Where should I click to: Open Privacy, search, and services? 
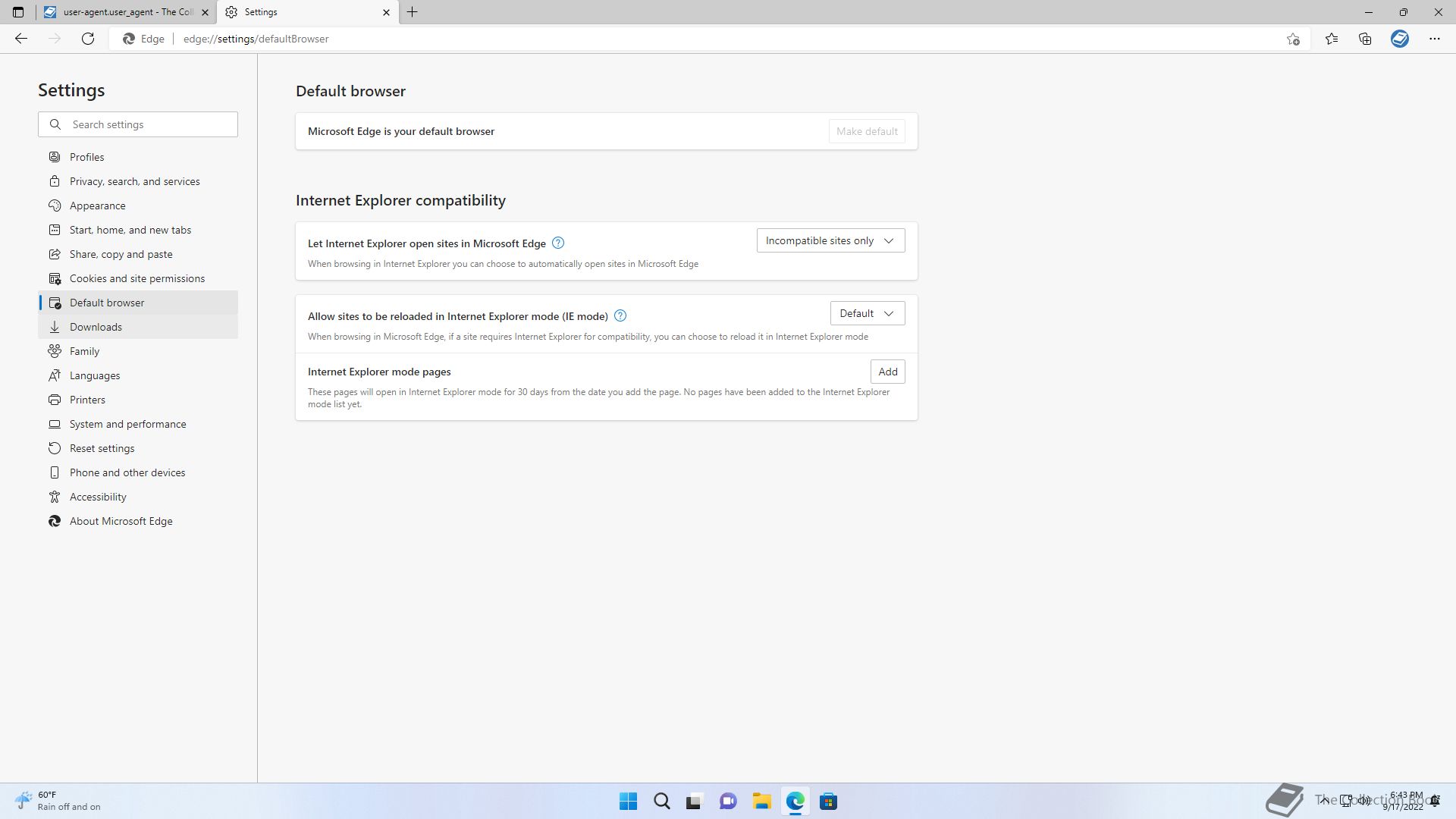coord(138,181)
